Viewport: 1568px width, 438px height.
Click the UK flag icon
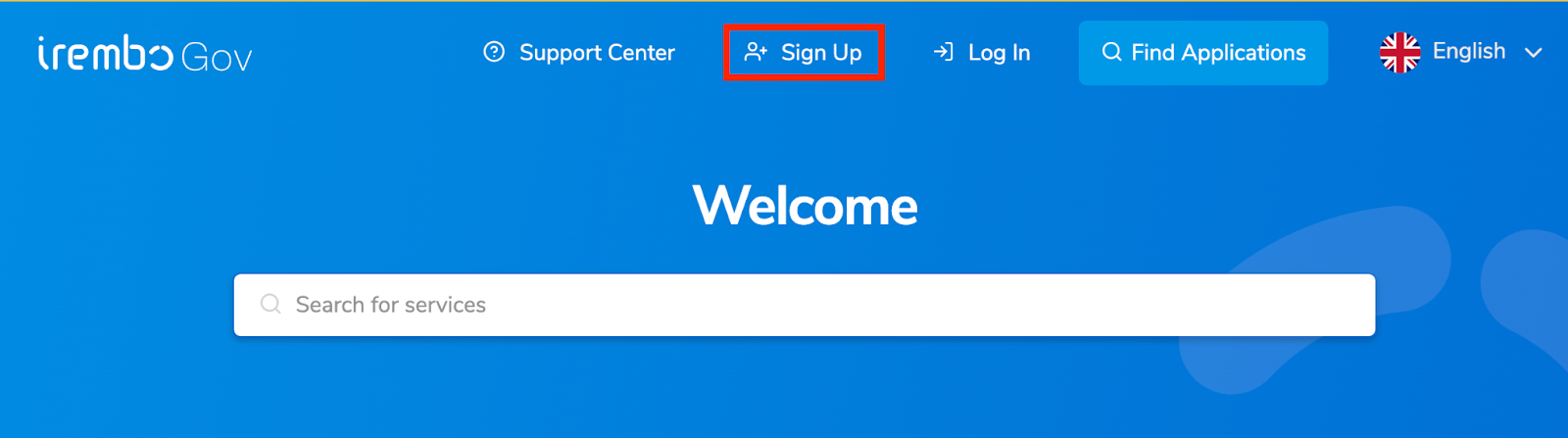(1399, 52)
